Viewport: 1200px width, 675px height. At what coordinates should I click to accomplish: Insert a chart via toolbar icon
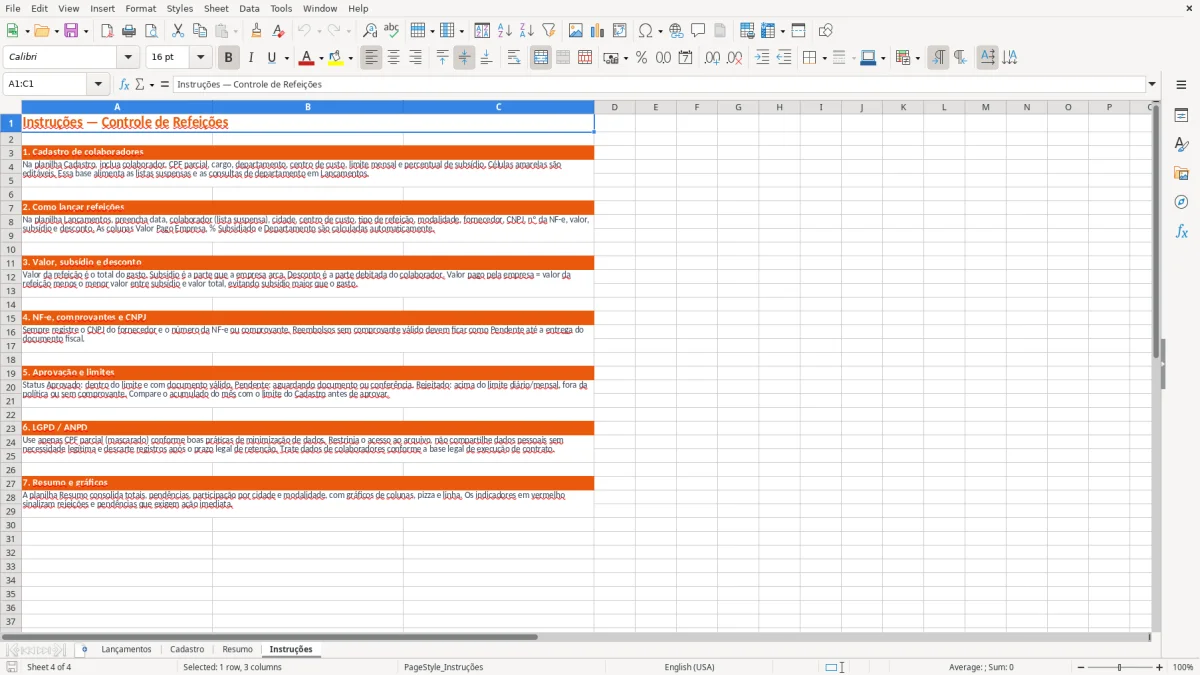click(x=598, y=31)
